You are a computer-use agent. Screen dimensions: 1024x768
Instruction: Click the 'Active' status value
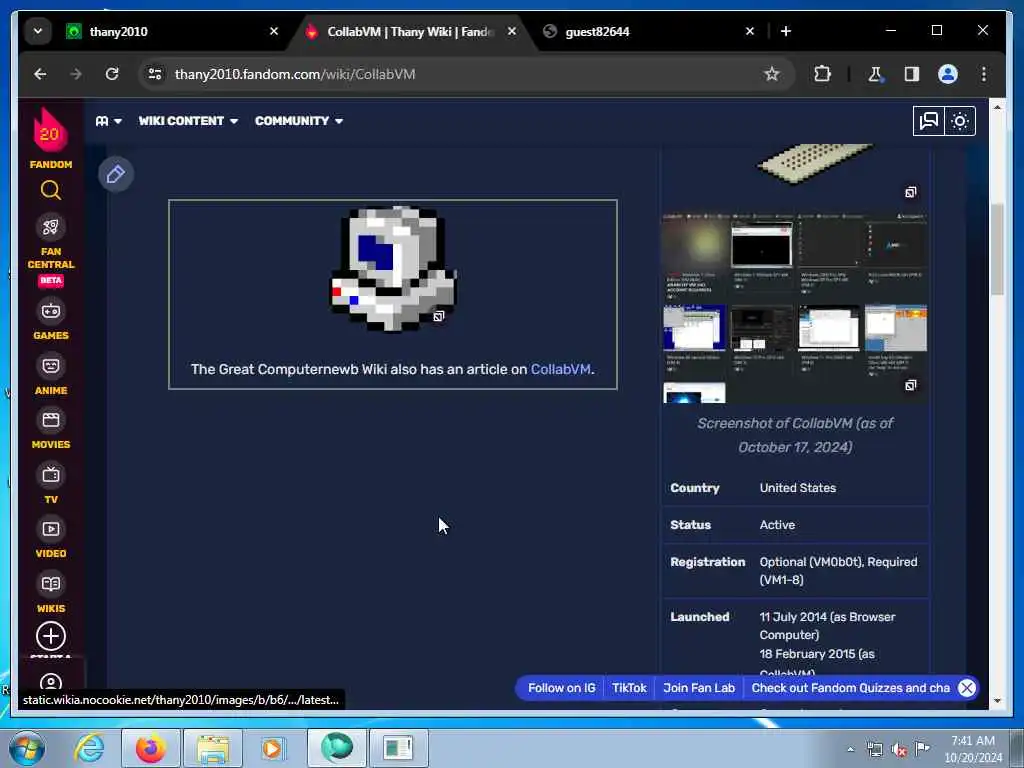click(776, 524)
